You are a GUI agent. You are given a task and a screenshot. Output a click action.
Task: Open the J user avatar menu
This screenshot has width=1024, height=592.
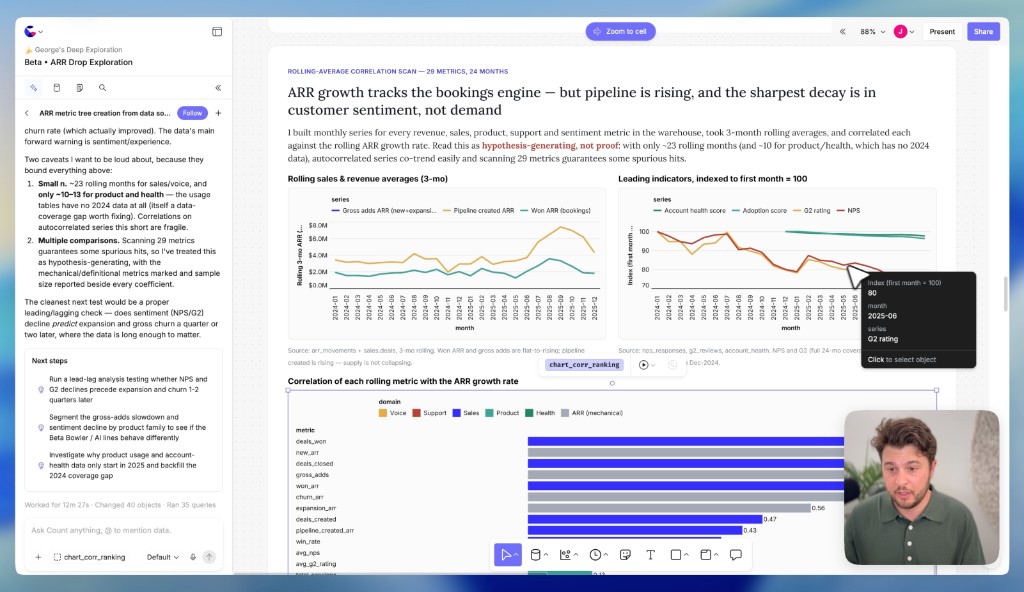coord(904,31)
